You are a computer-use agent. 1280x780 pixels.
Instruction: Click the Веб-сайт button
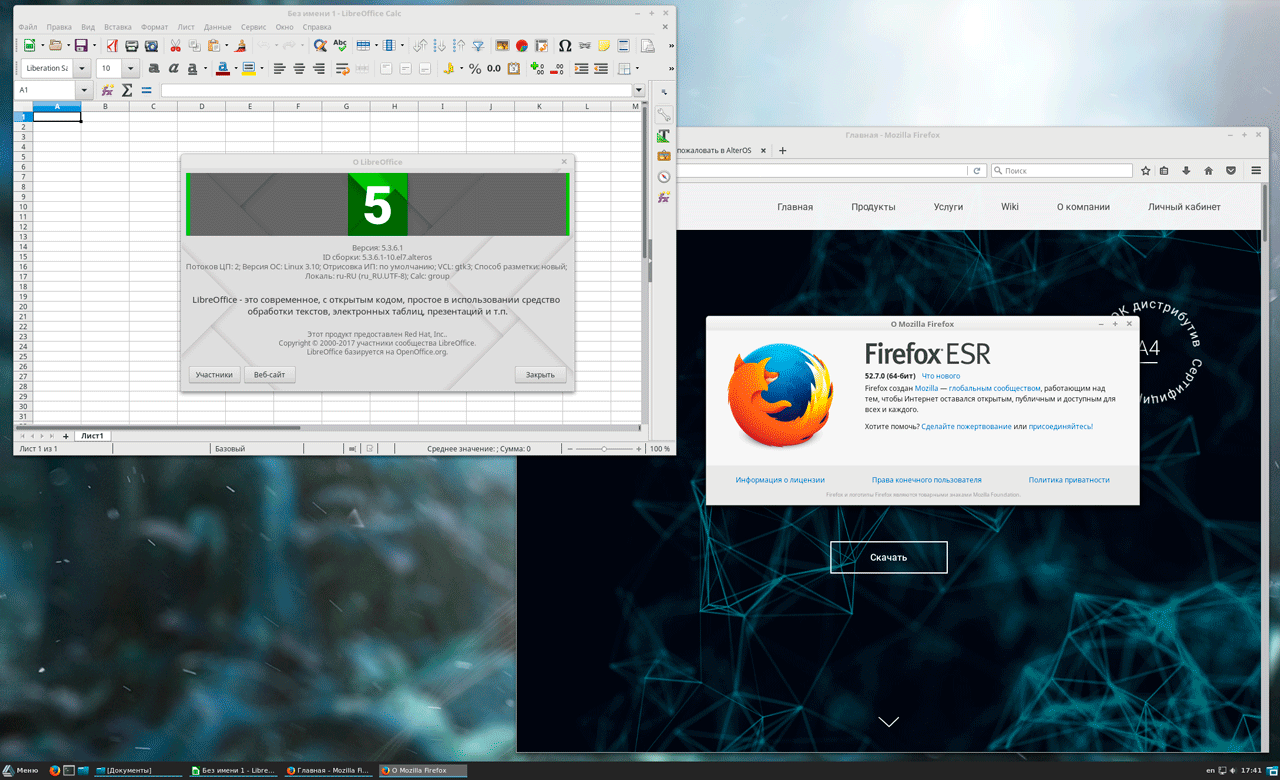tap(270, 375)
